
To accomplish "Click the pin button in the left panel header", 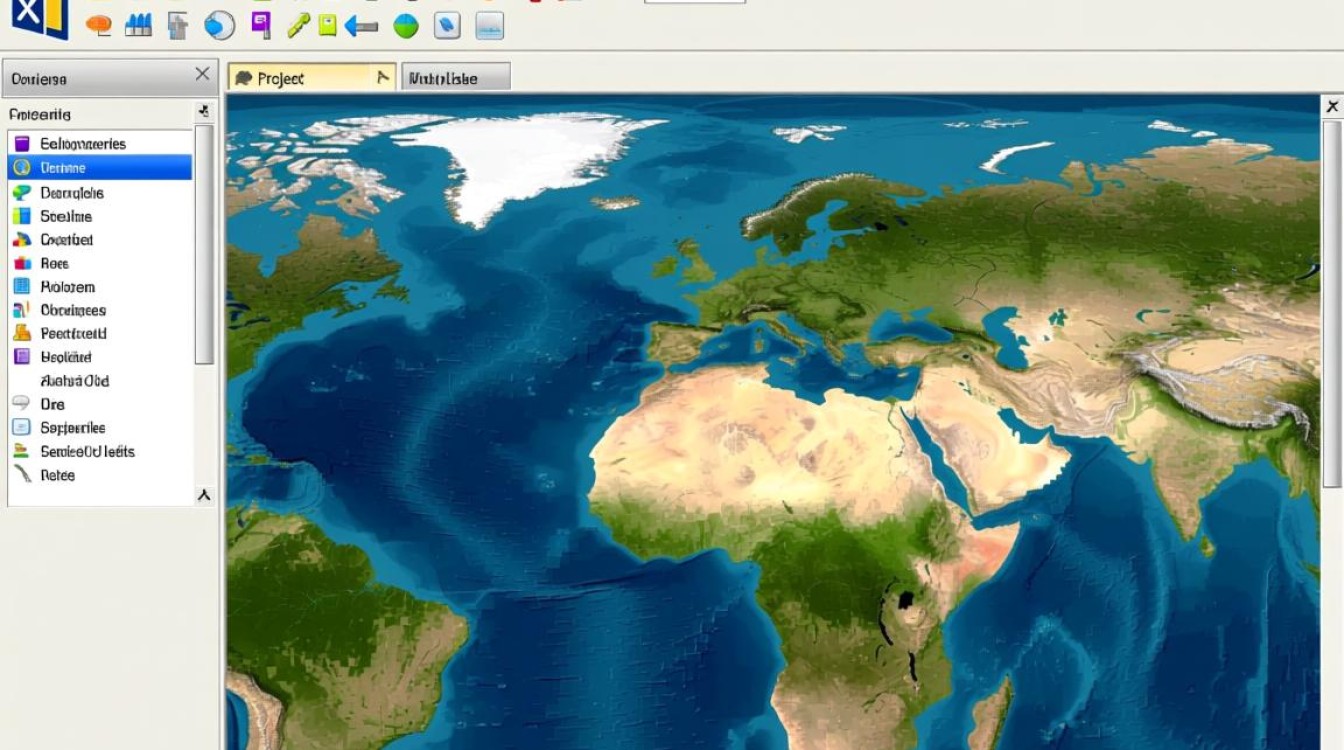I will click(x=204, y=112).
